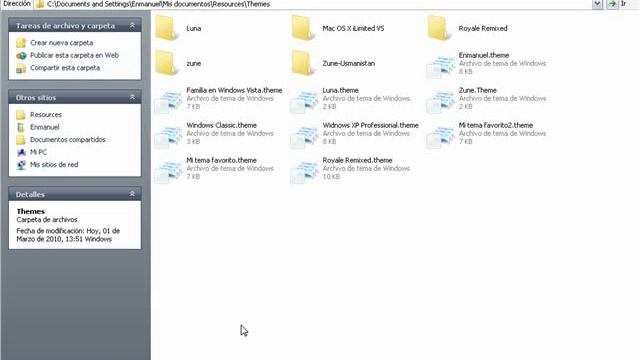Screen dimensions: 640x360
Task: Select the folder name Zune-Usmanistan
Action: (x=349, y=63)
